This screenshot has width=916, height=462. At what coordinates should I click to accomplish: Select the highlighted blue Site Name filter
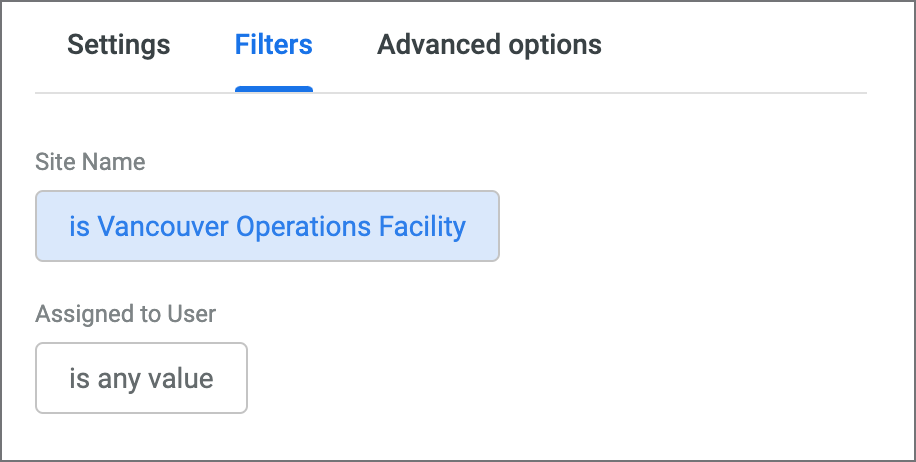267,226
